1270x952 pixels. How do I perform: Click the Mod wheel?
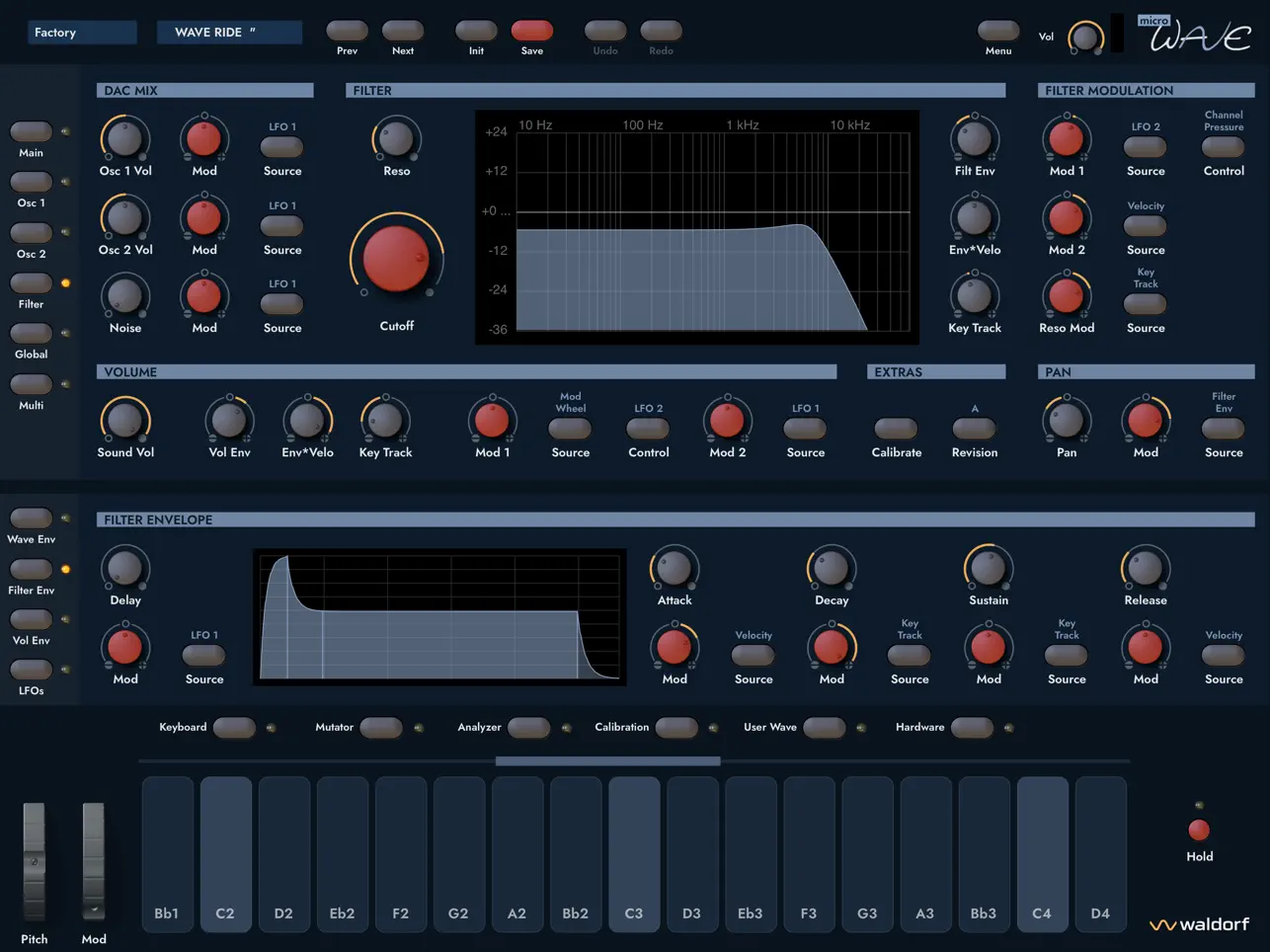pos(93,861)
